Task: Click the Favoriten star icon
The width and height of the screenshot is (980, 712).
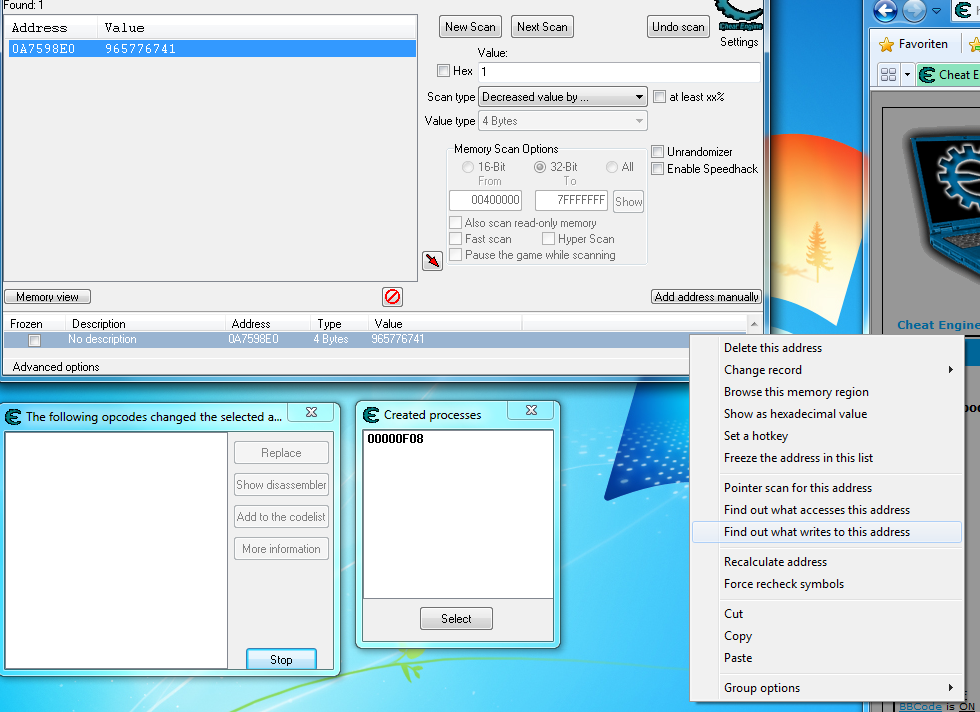Action: 886,44
